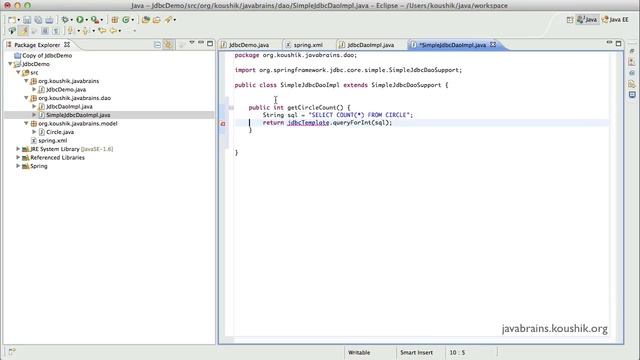
Task: Click the Back navigation arrow icon
Action: tap(113, 31)
